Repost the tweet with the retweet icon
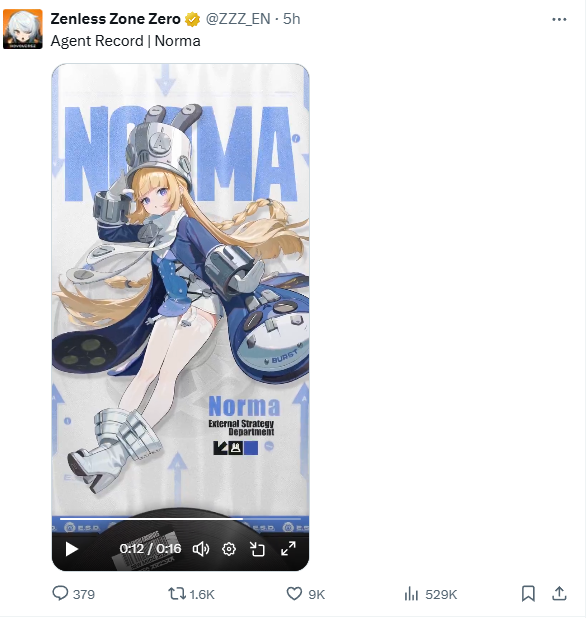The width and height of the screenshot is (588, 618). [177, 594]
